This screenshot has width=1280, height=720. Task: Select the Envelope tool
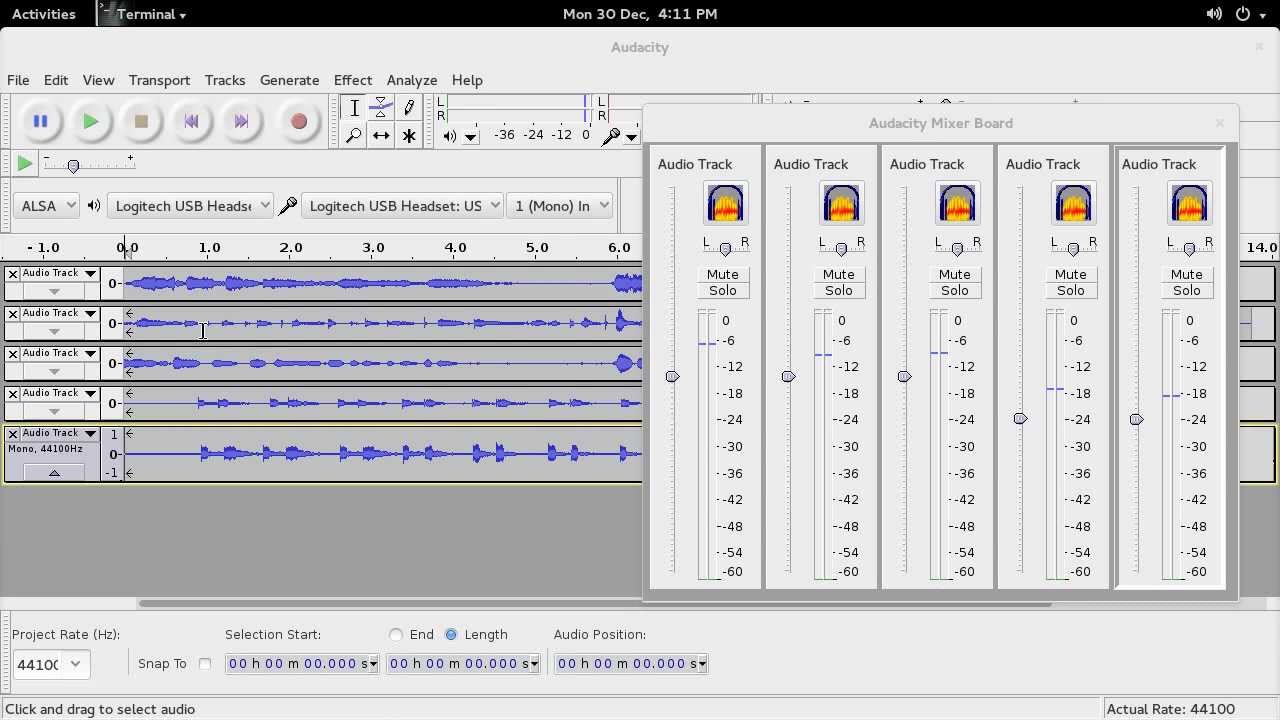pyautogui.click(x=381, y=107)
